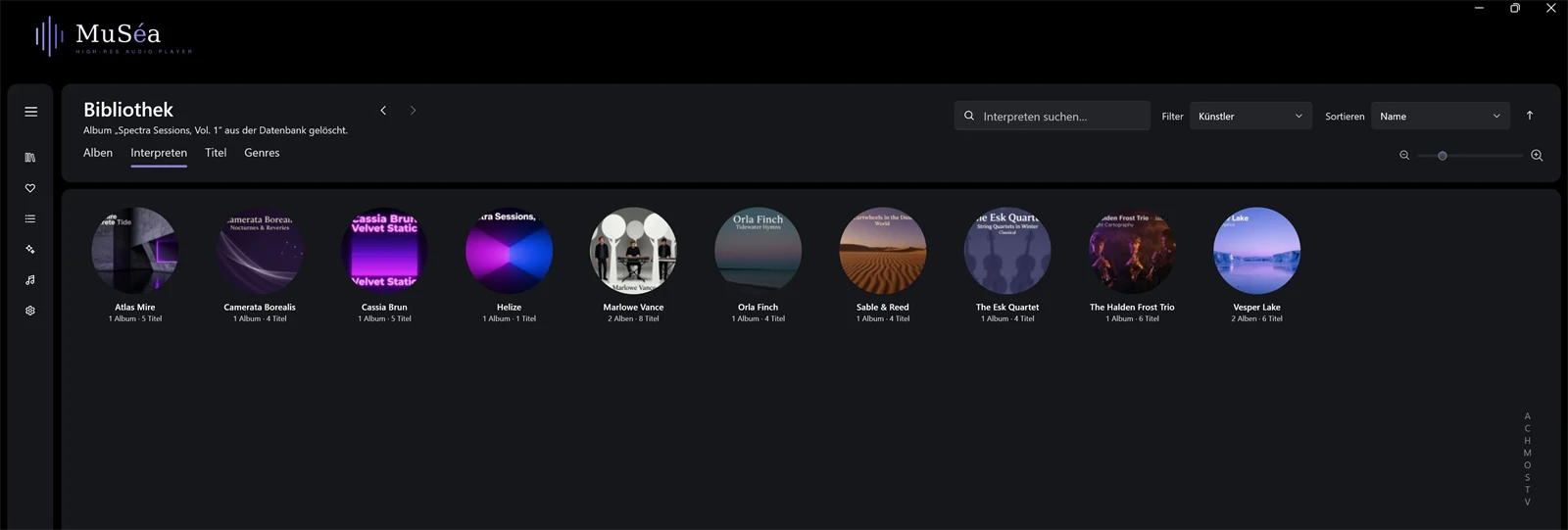Screen dimensions: 1568x530
Task: Open Sable & Reed artist thumbnail
Action: pos(883,250)
